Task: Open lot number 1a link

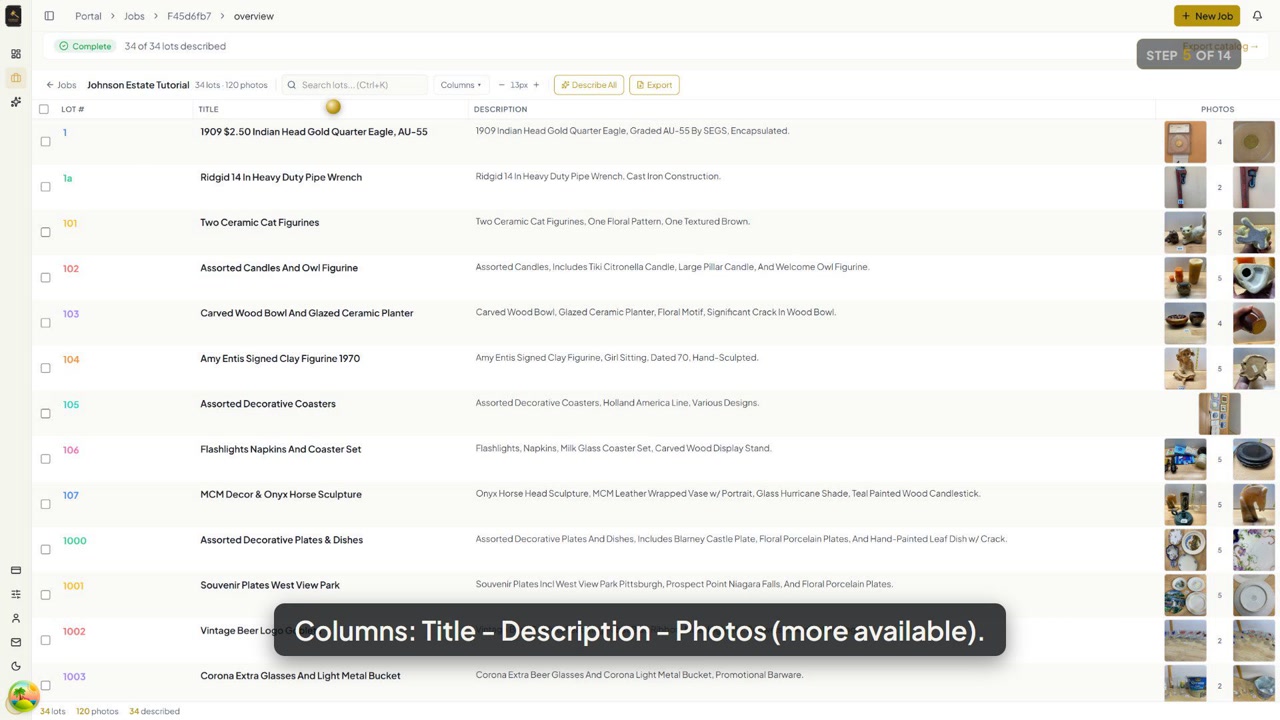Action: [x=67, y=178]
